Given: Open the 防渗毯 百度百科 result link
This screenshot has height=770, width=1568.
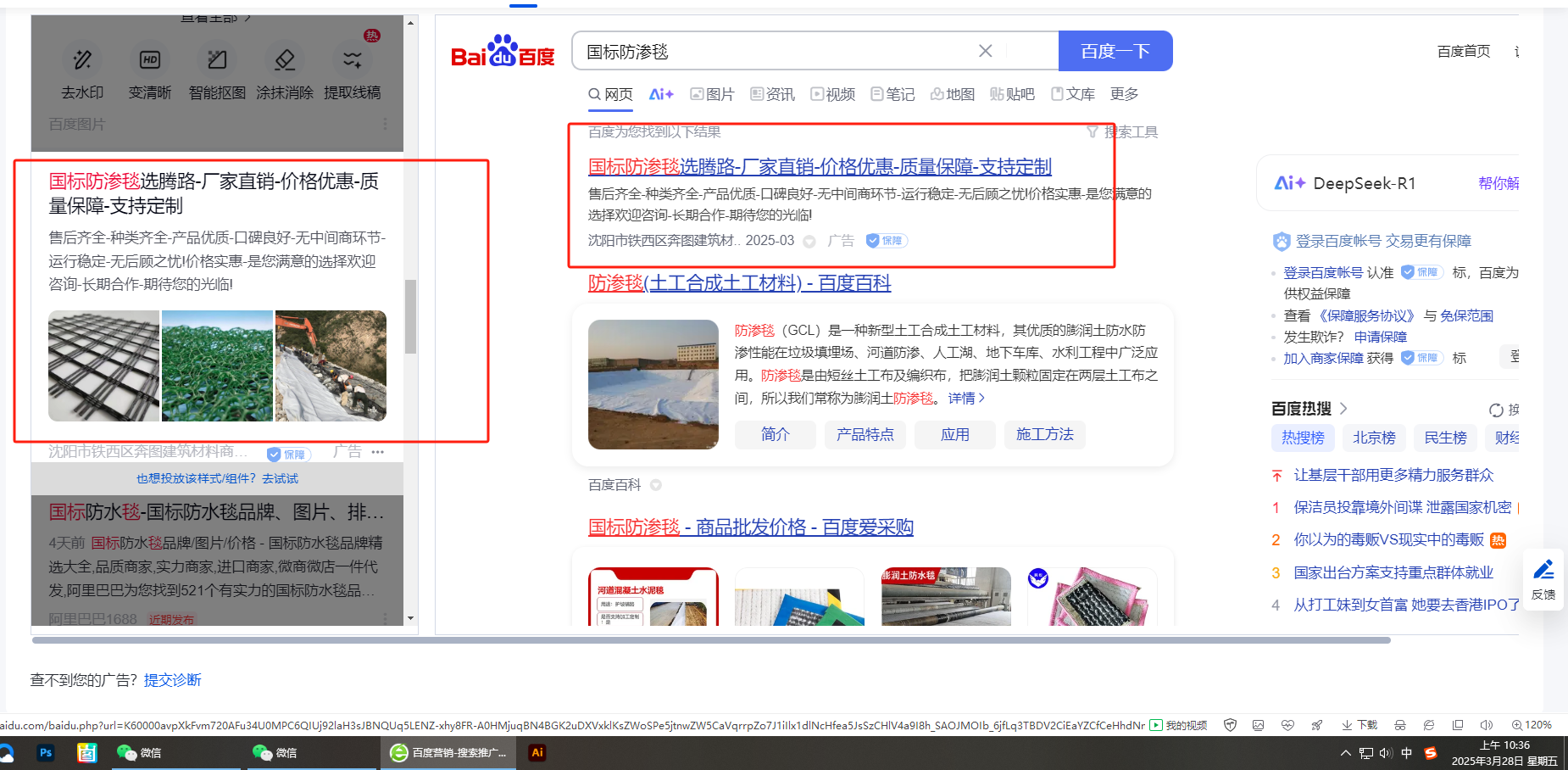Looking at the screenshot, I should (739, 282).
